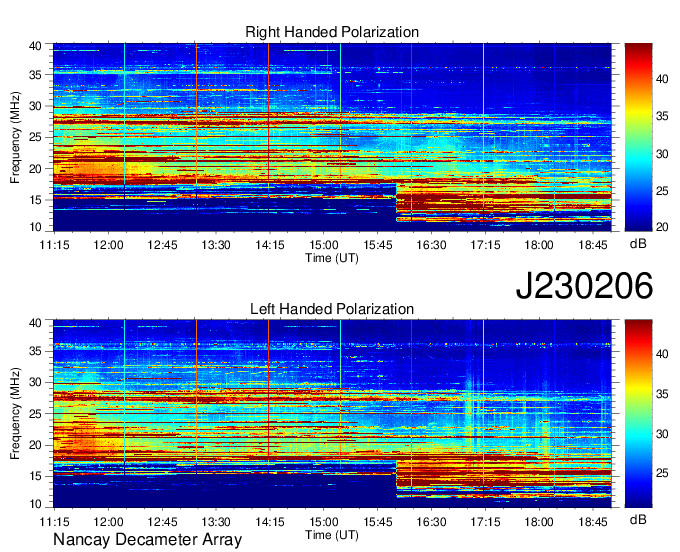This screenshot has width=680, height=552.
Task: Click the 25 value beside the bottom color bar
Action: point(662,473)
